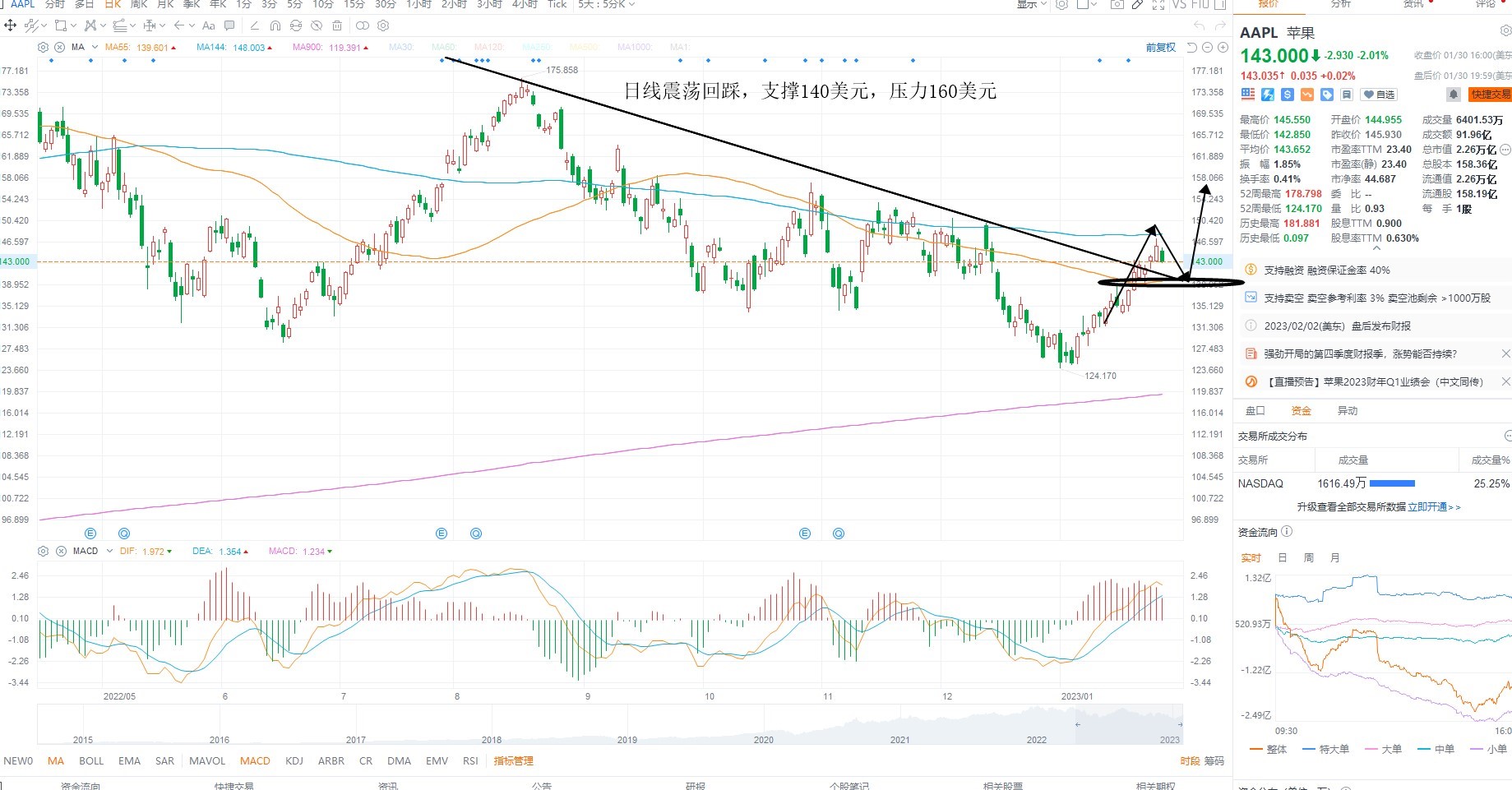Dismiss the earnings article notice
The width and height of the screenshot is (1512, 790).
(x=1505, y=353)
